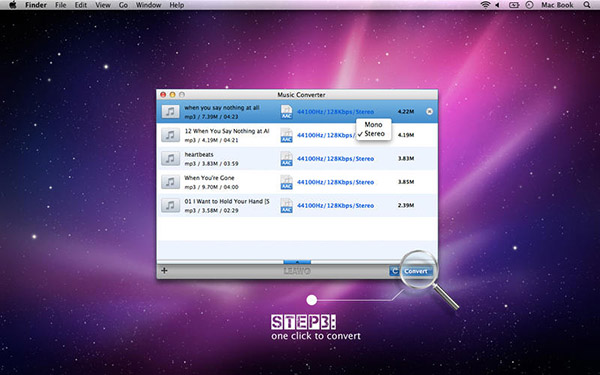The width and height of the screenshot is (600, 375).
Task: Click the LEAWO logo in the bottom bar
Action: coord(297,271)
